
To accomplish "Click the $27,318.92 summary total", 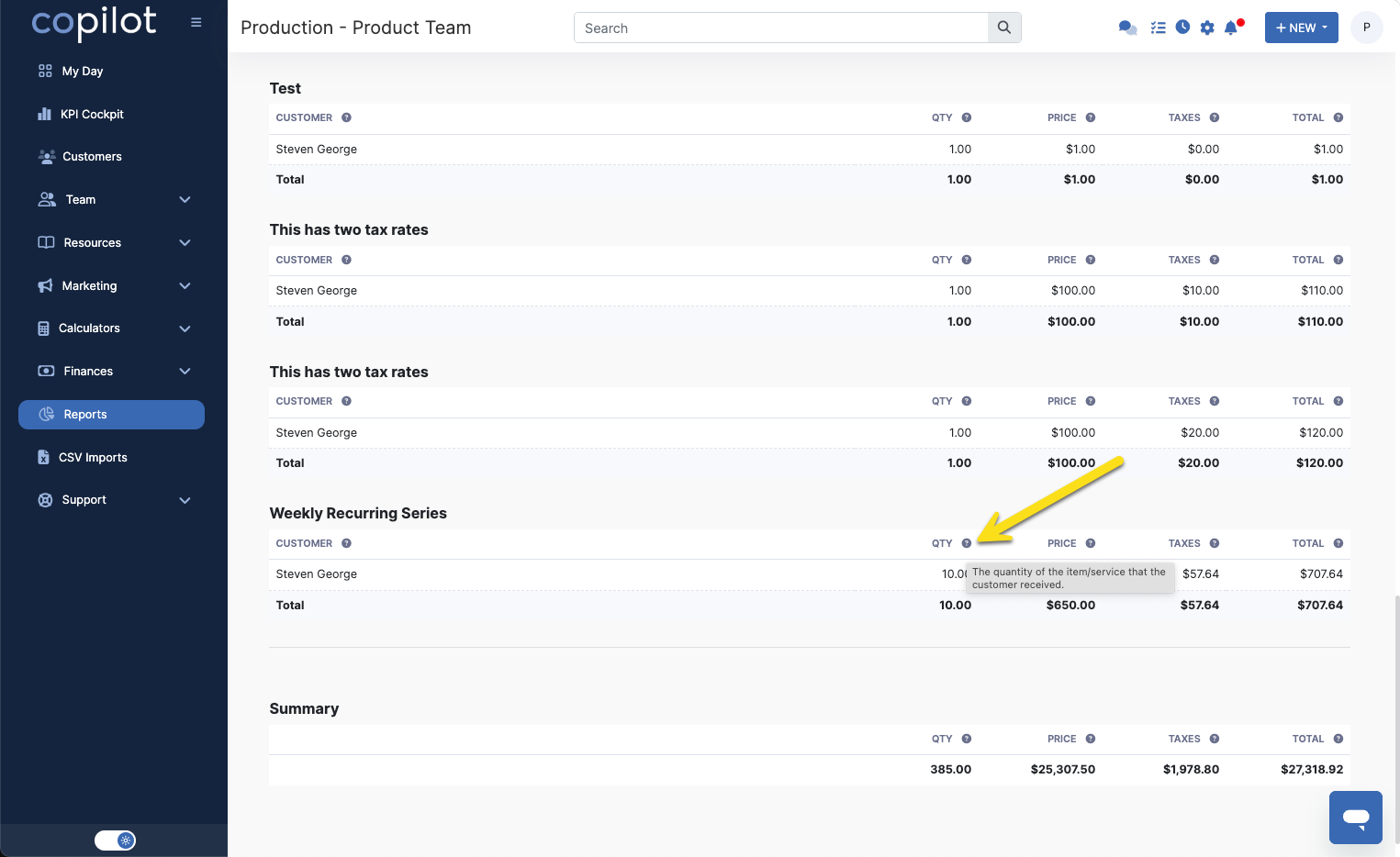I will (x=1311, y=769).
